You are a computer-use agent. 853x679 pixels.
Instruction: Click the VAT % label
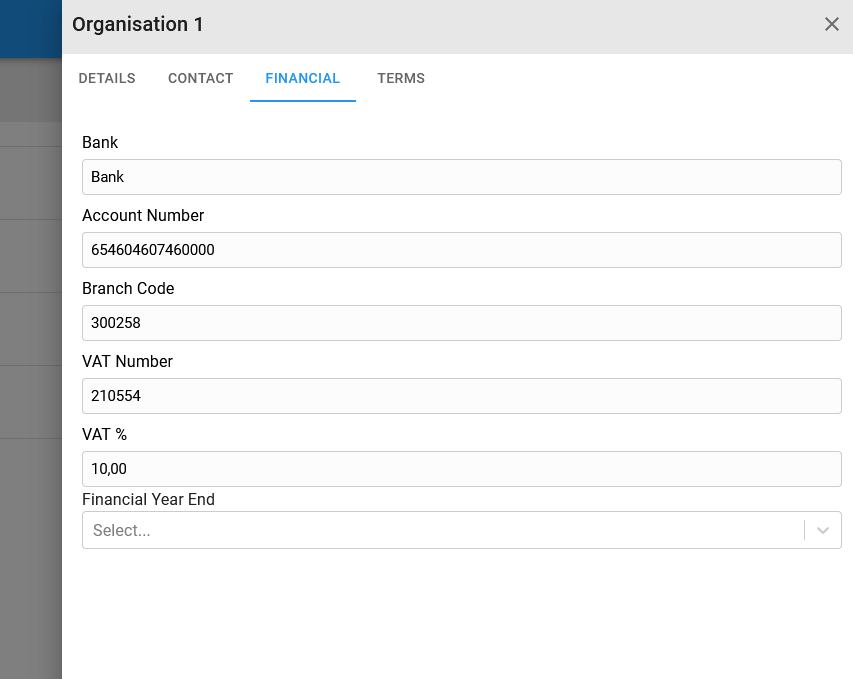tap(104, 434)
